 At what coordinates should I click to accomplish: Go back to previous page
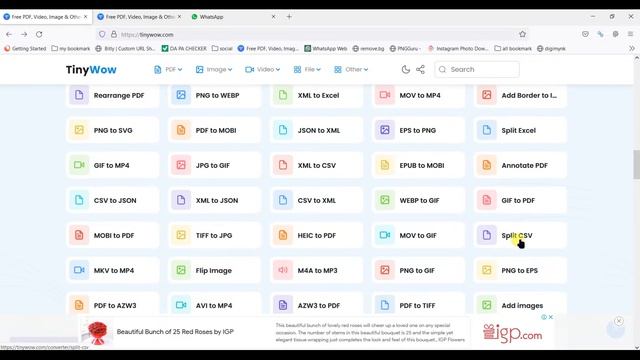[9, 34]
